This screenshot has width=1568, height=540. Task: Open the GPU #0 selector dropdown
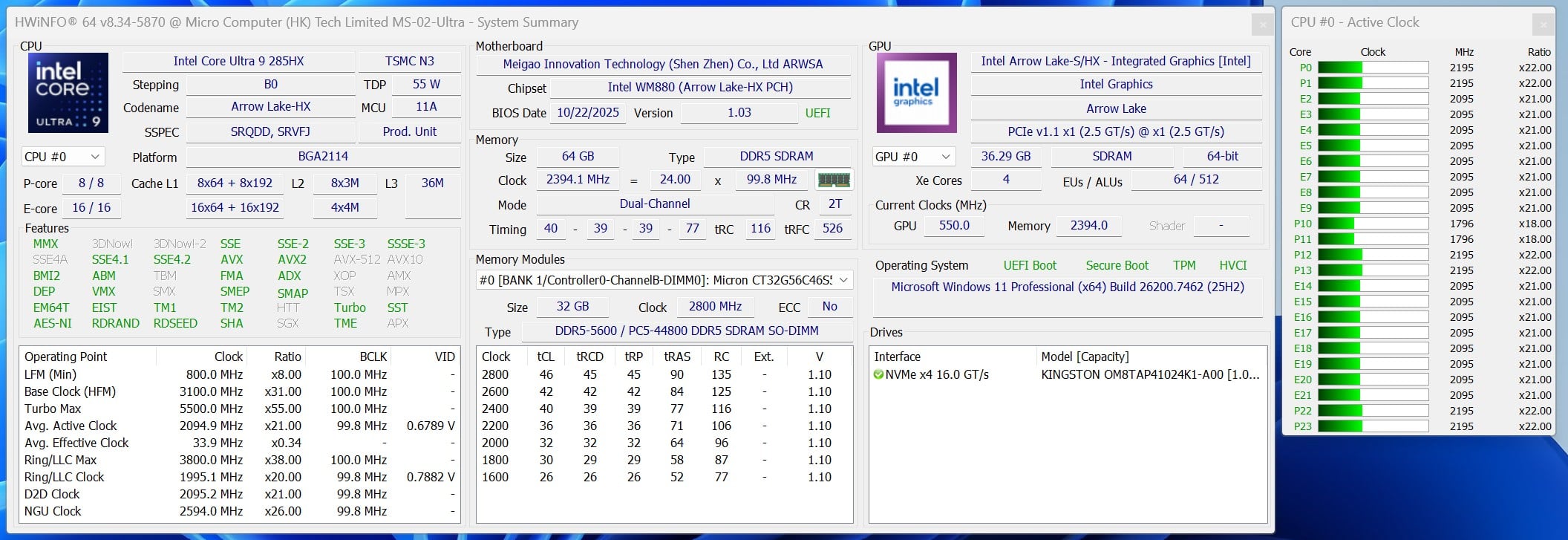(x=912, y=157)
